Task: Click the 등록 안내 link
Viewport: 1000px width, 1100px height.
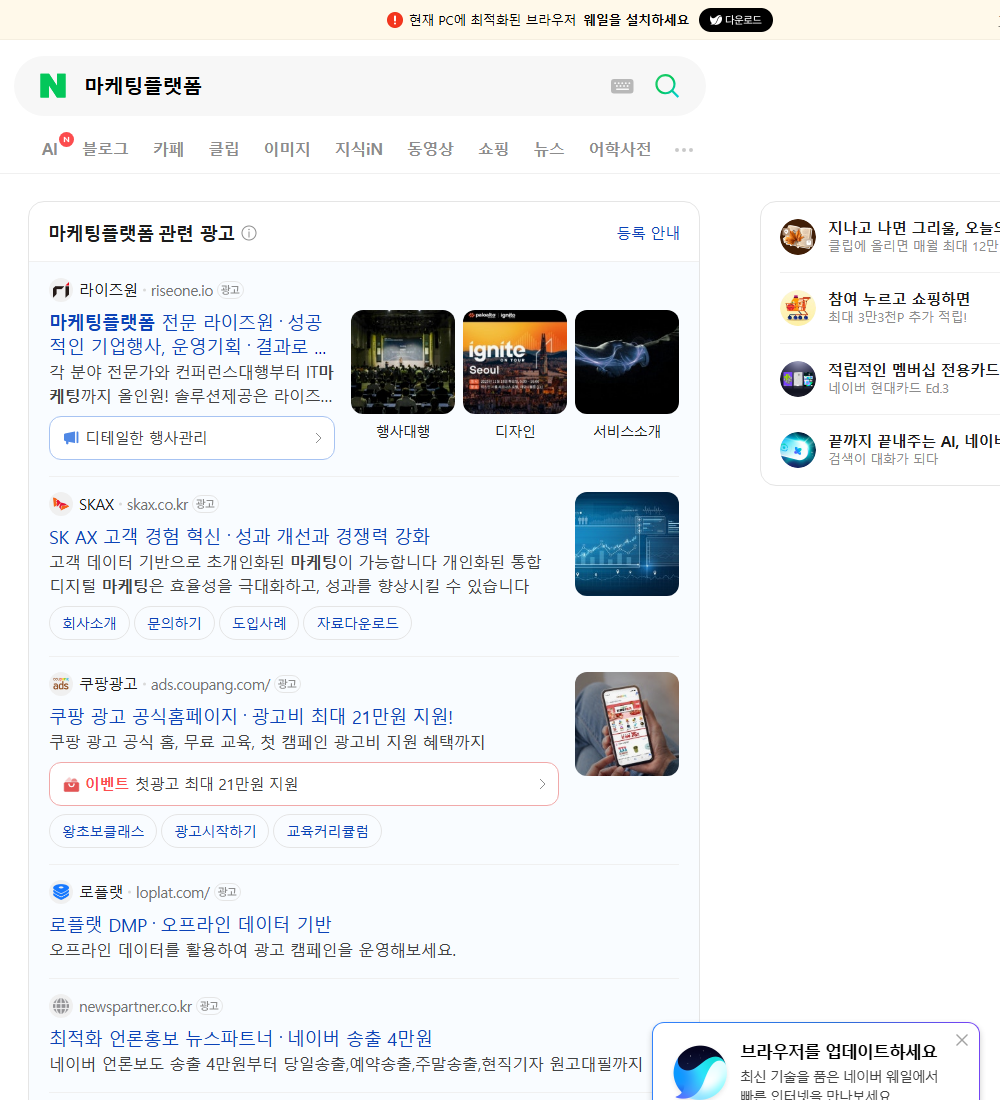Action: click(648, 233)
